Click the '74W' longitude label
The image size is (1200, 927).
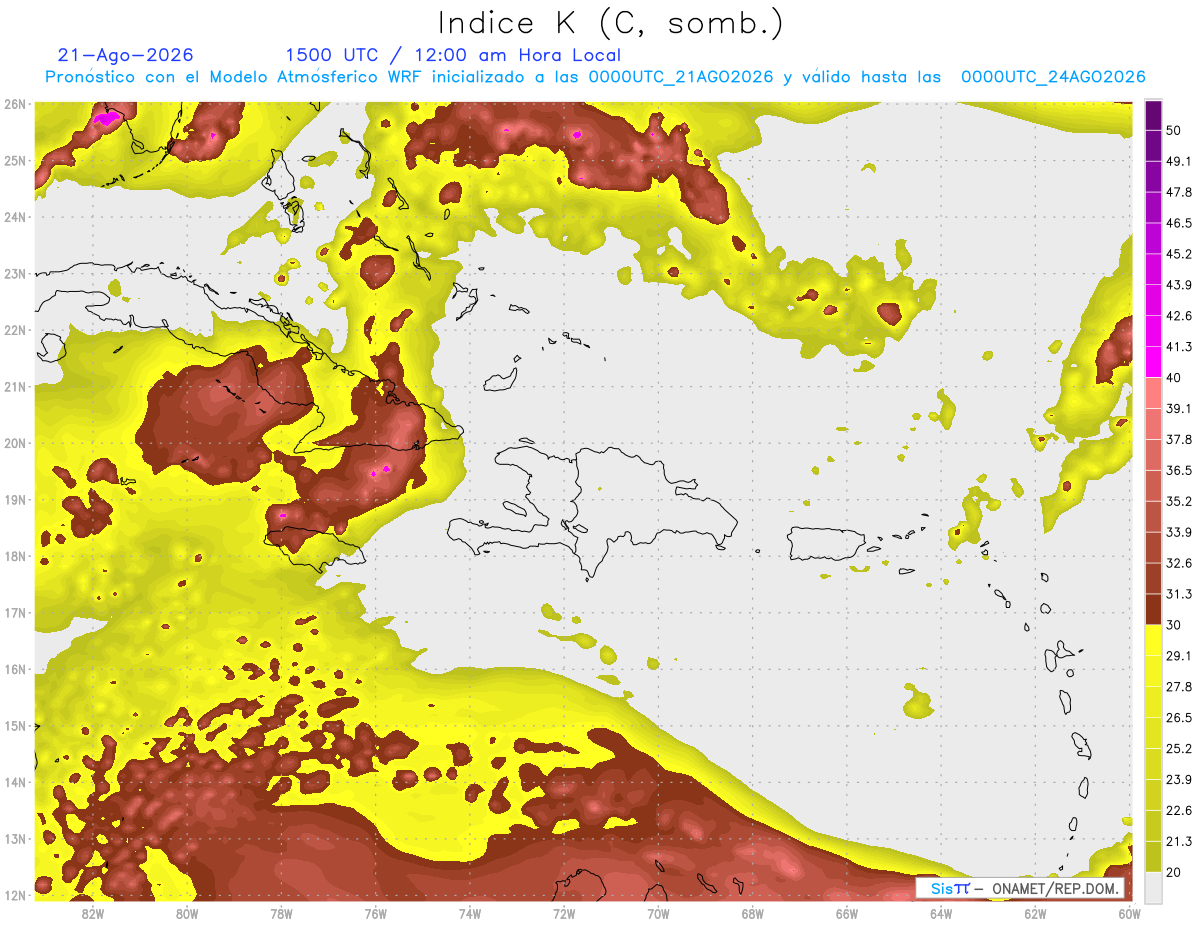coord(469,914)
